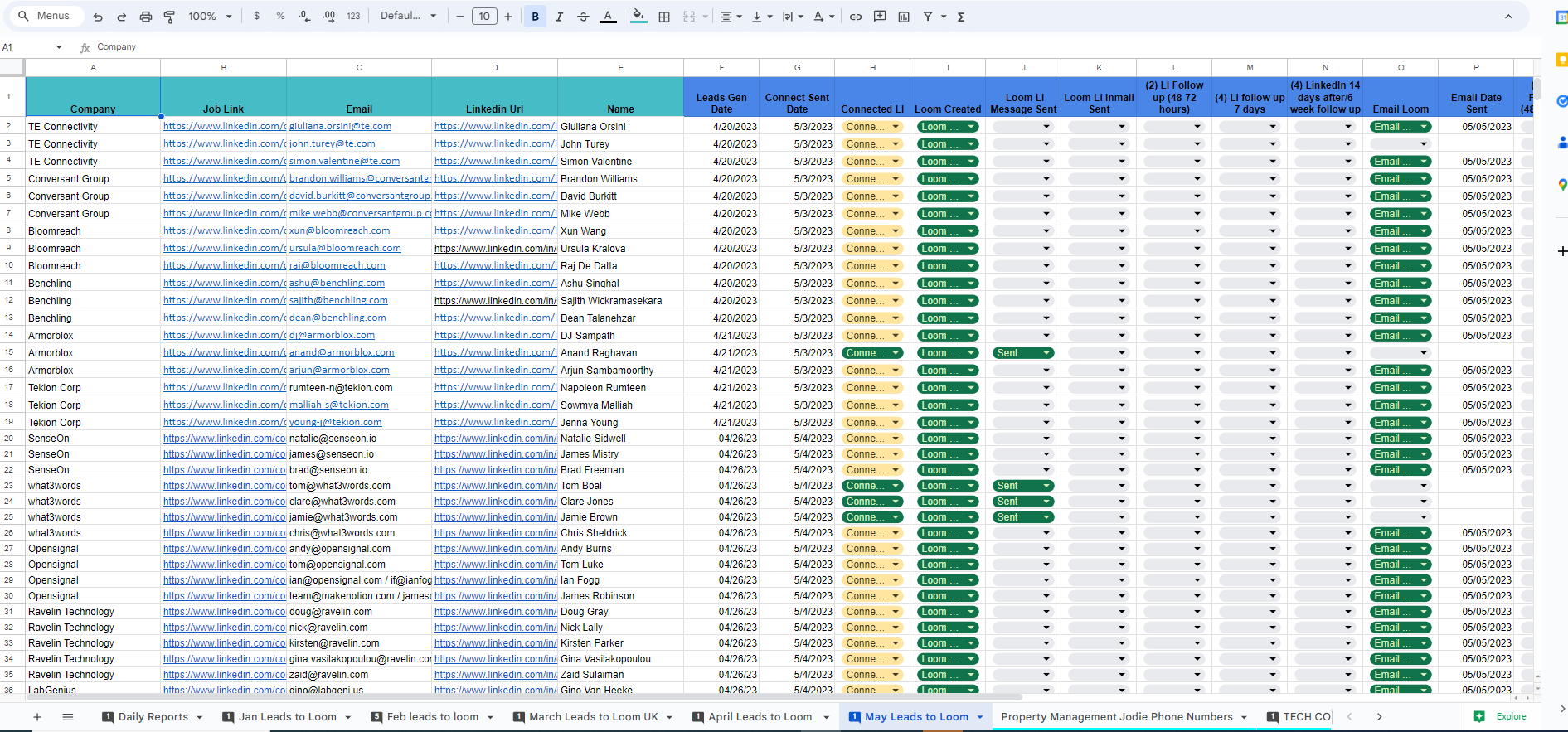
Task: Switch to the Daily Reports sheet tab
Action: [153, 717]
